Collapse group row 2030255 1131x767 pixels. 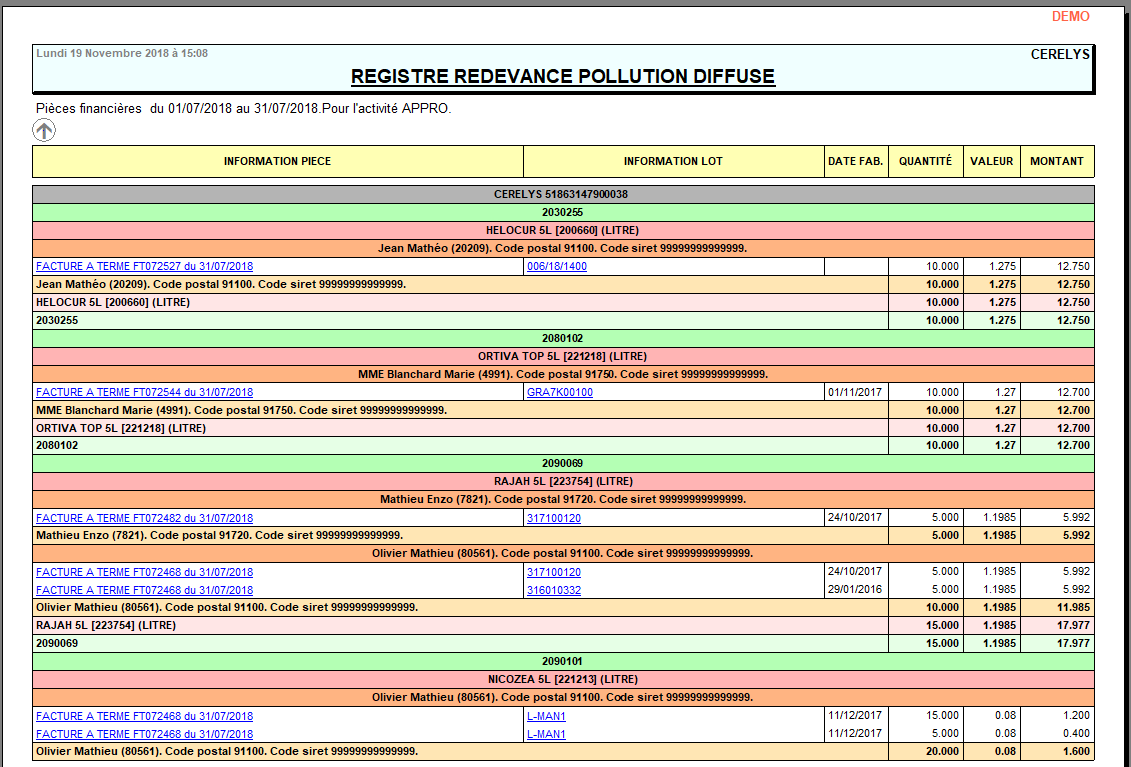tap(563, 212)
